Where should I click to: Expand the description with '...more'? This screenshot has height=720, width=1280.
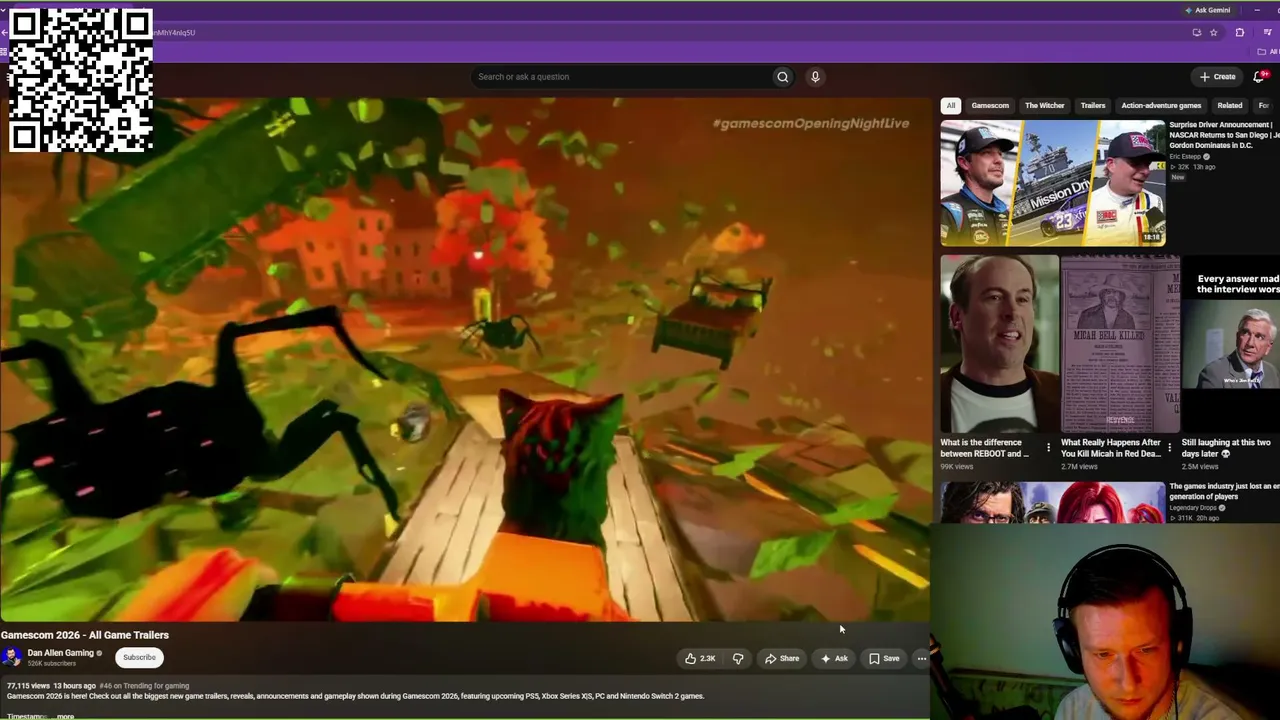[64, 716]
